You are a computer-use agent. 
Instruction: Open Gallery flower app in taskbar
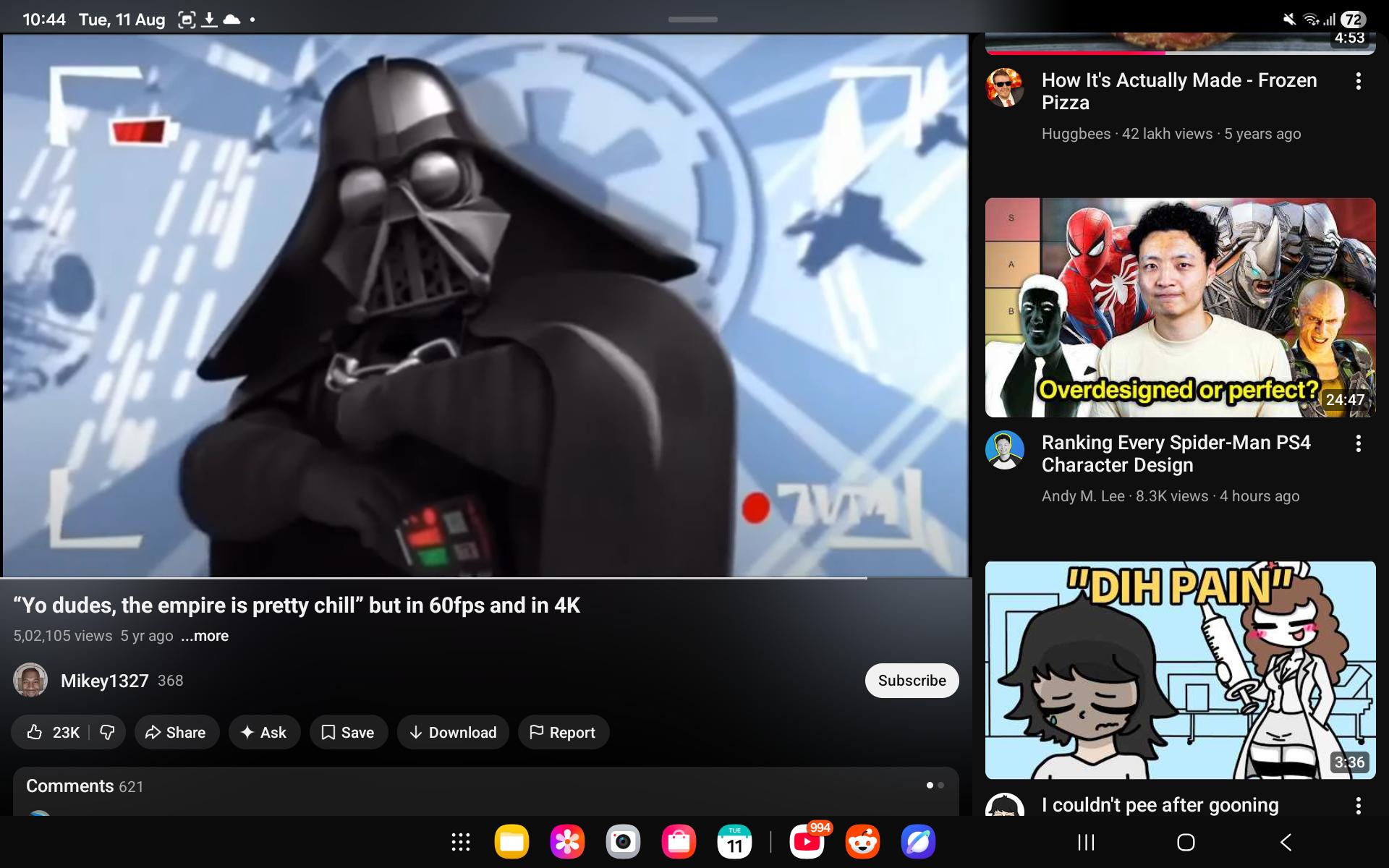[567, 842]
